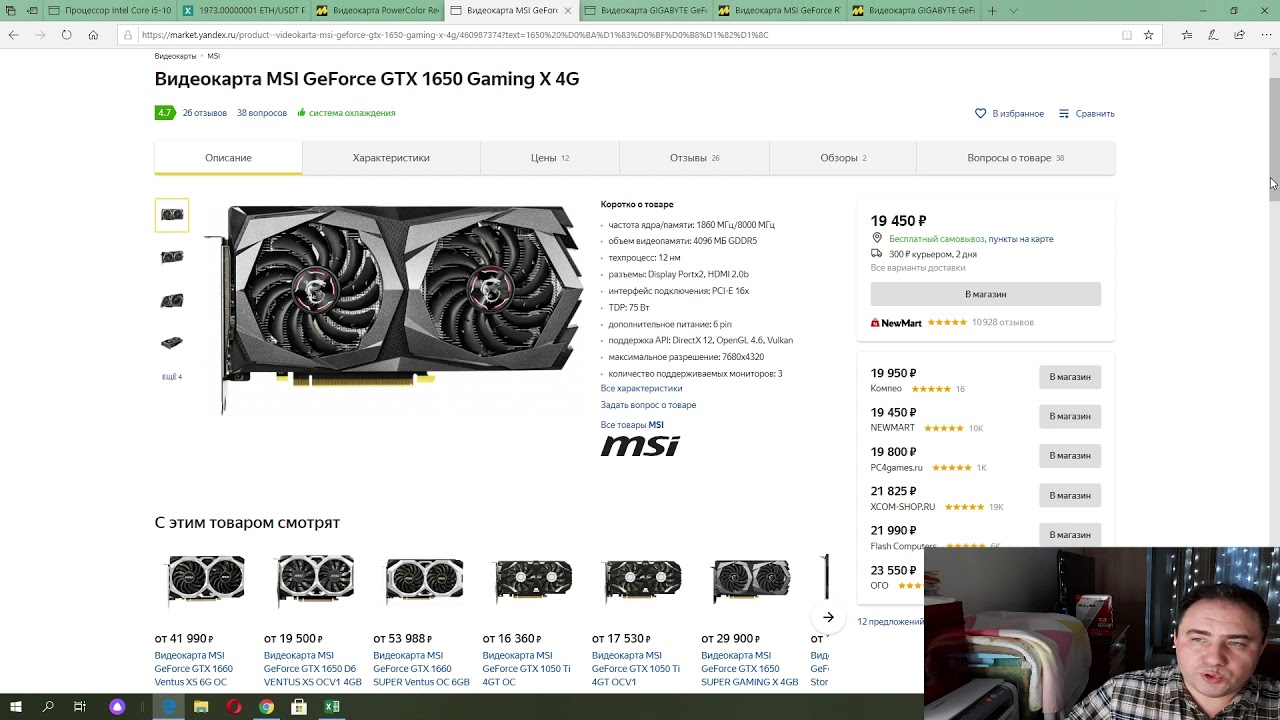
Task: Open Windows Start menu
Action: pos(16,707)
